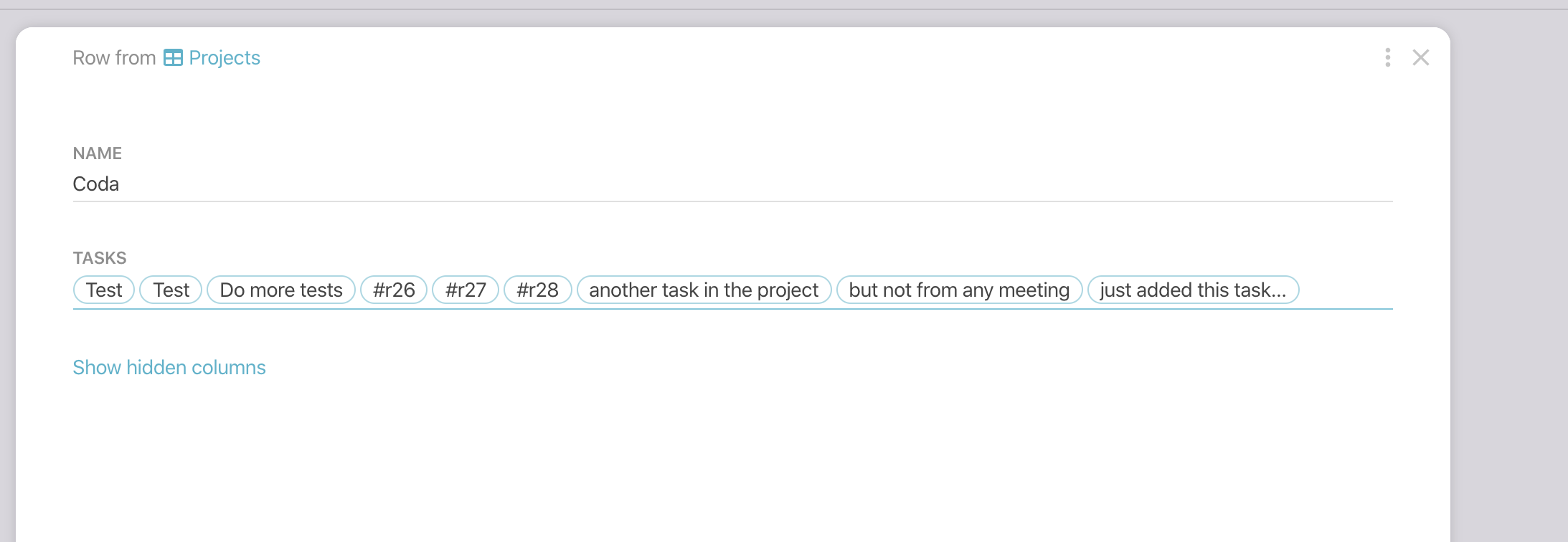Click the NAME column label
The height and width of the screenshot is (542, 1568).
[98, 153]
